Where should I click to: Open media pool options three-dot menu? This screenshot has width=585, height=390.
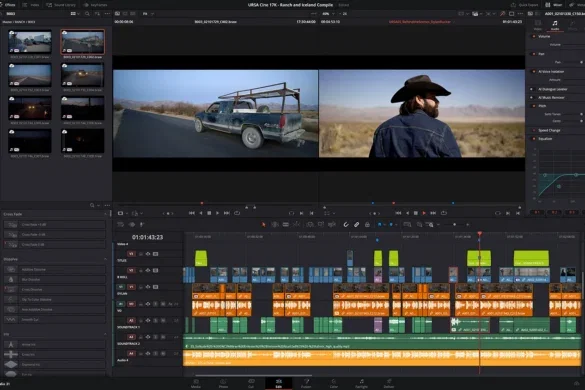107,13
